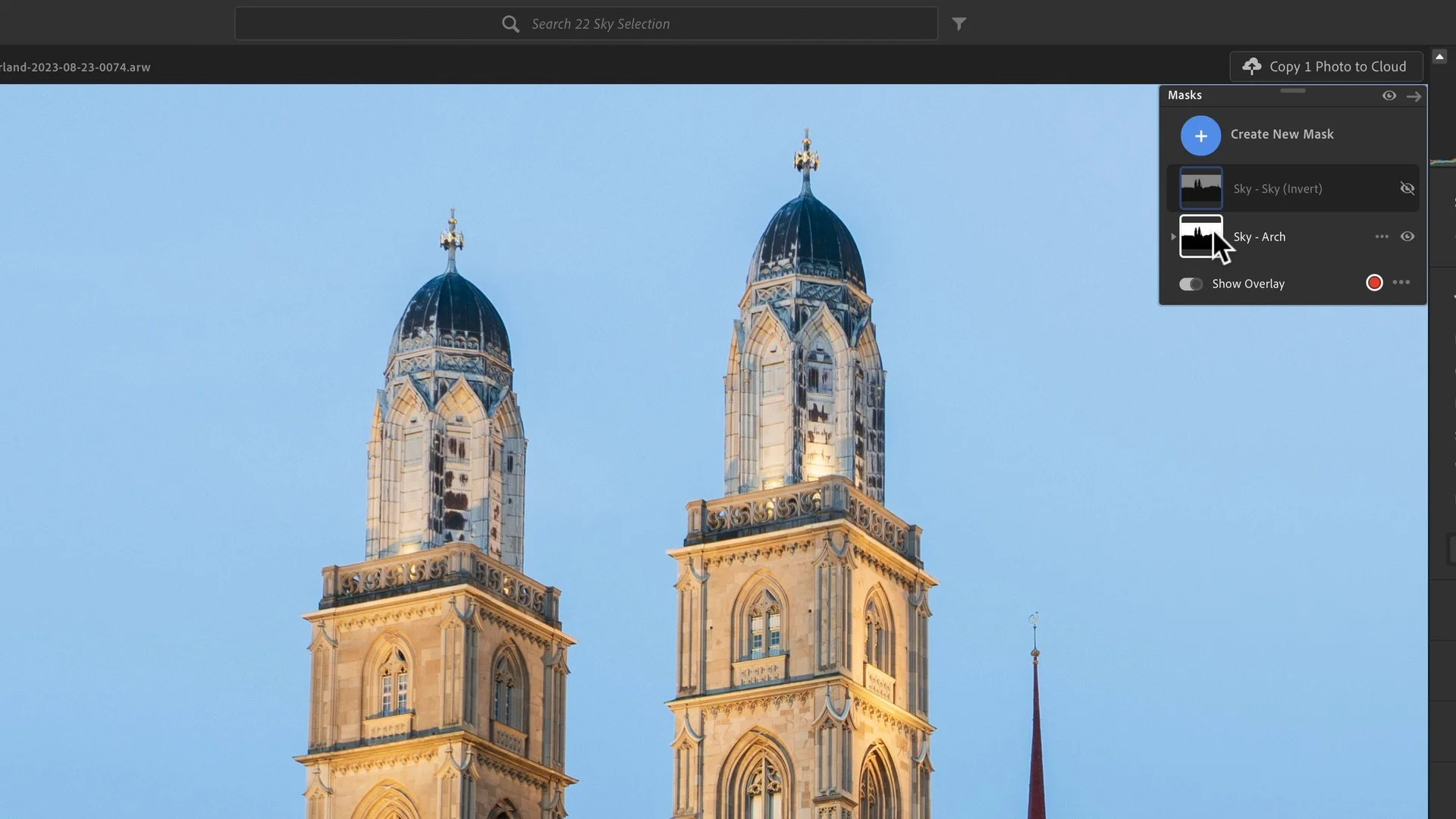Open the filter funnel next to search
The width and height of the screenshot is (1456, 819).
pos(959,24)
